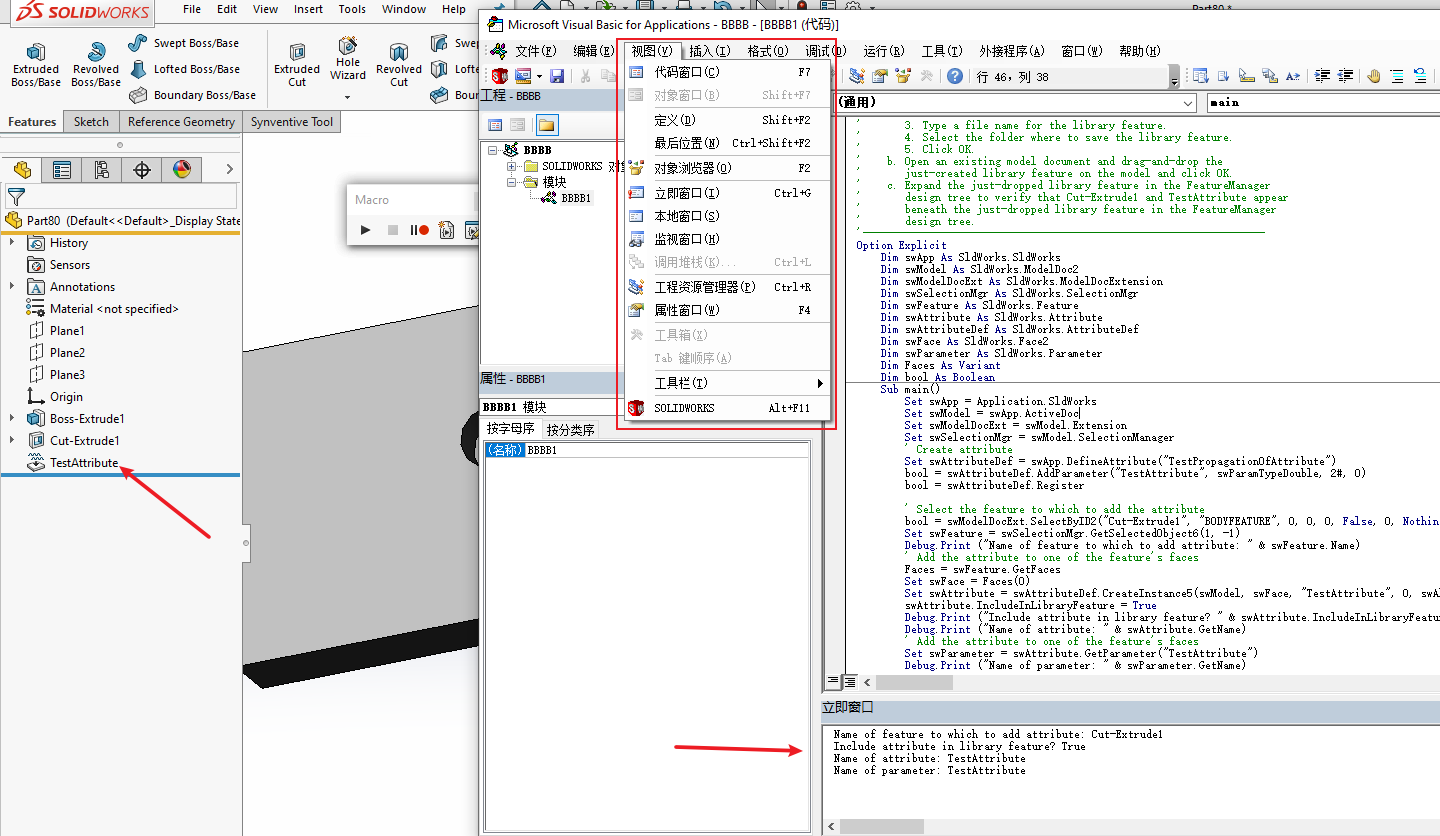The width and height of the screenshot is (1440, 836).
Task: Expand feature manager tabs chevron
Action: 229,170
